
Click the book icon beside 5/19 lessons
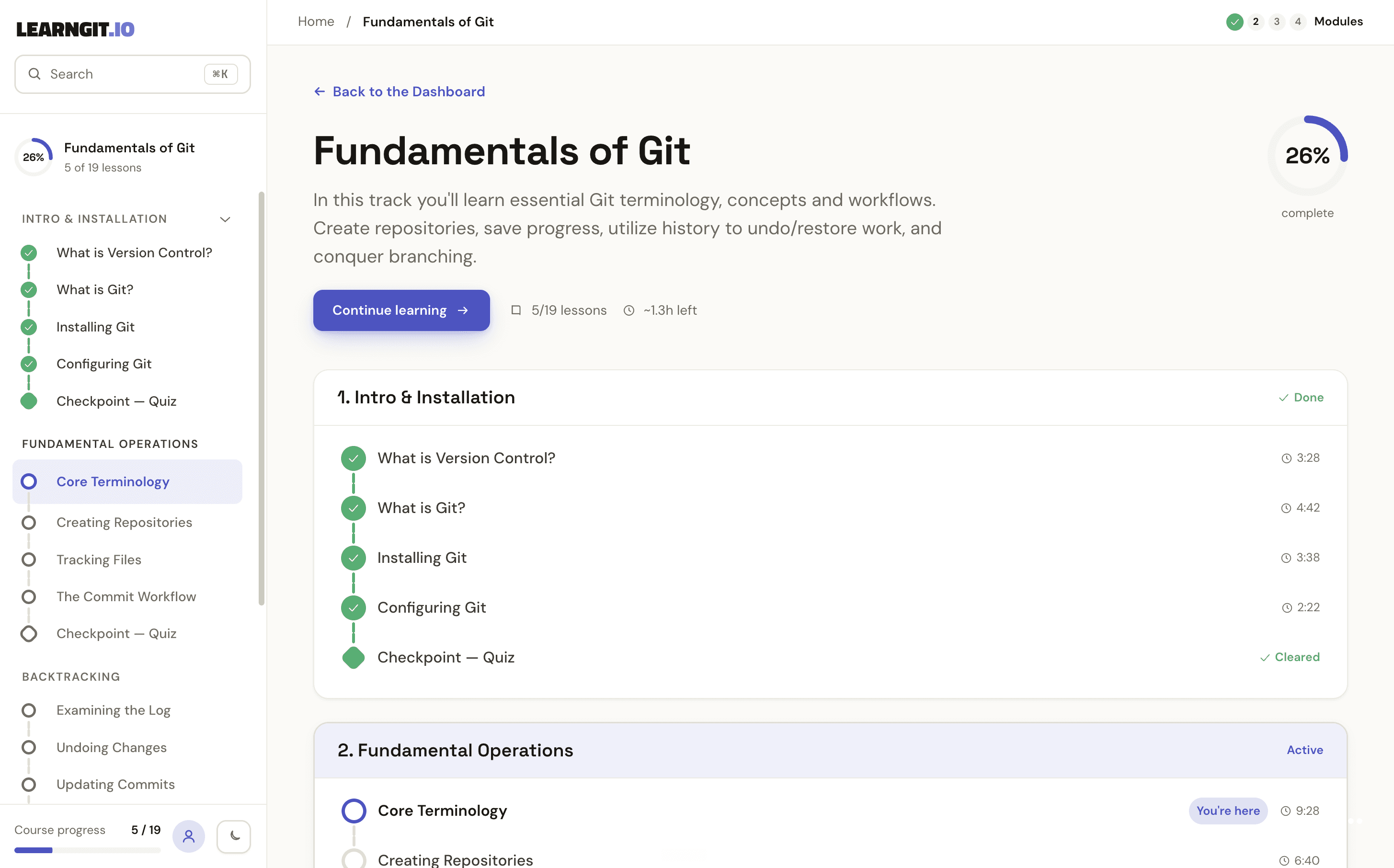(516, 310)
